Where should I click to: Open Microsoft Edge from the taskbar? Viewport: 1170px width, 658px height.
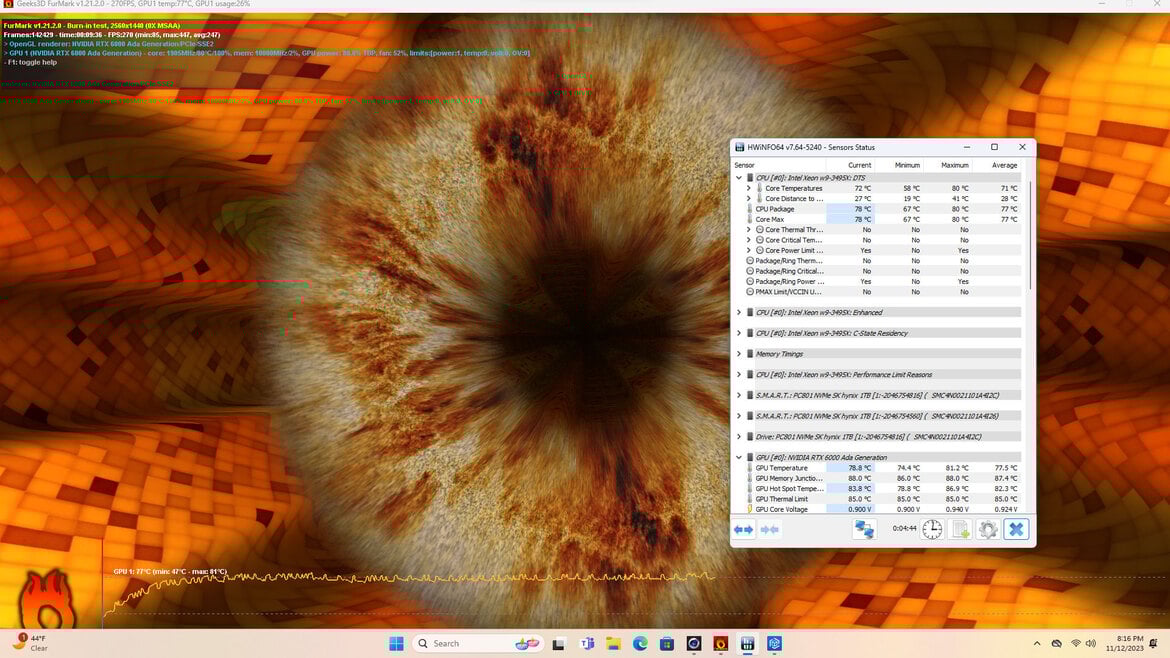[x=640, y=643]
